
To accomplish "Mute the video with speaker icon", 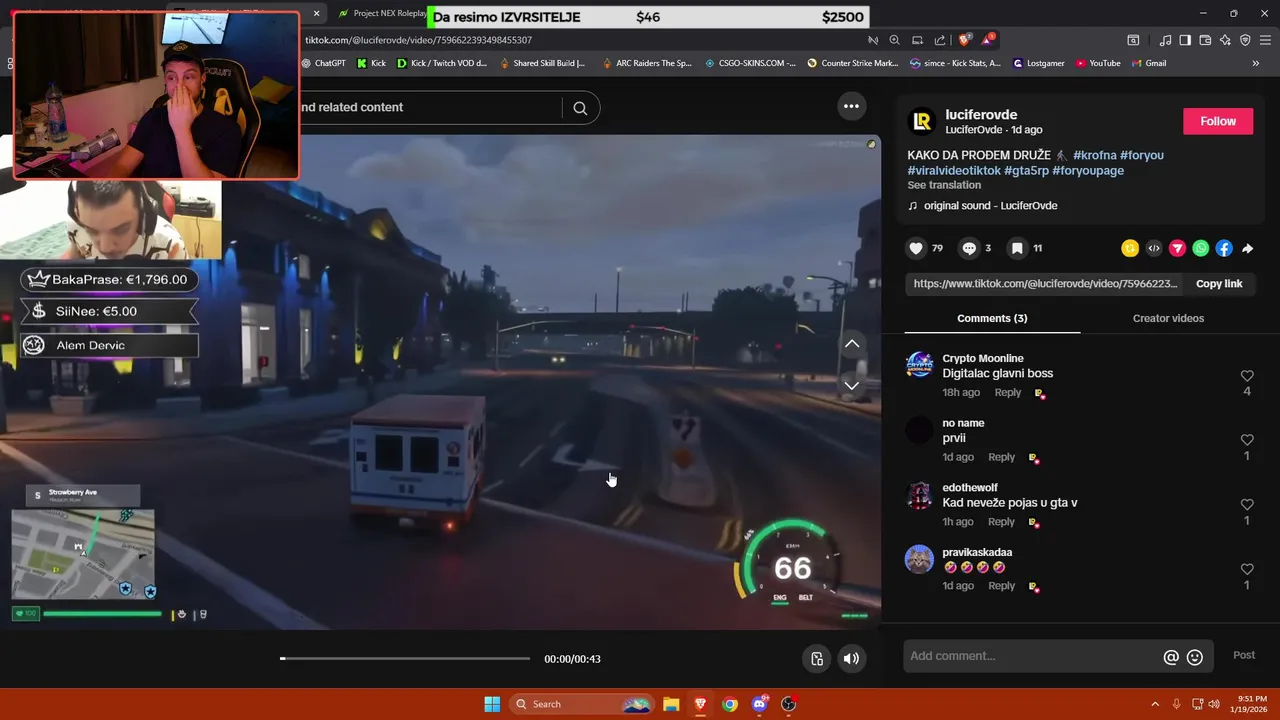I will click(851, 658).
